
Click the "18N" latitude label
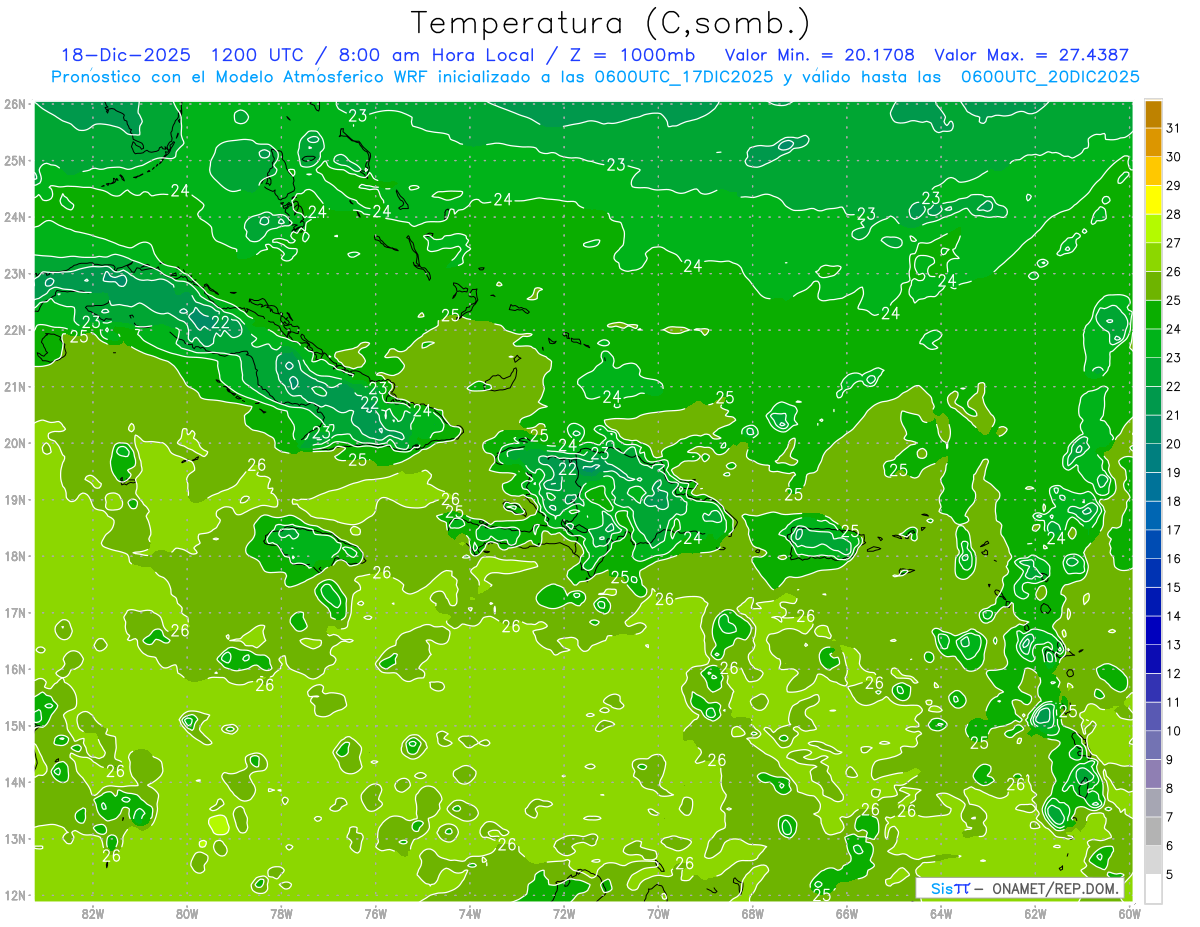(15, 556)
